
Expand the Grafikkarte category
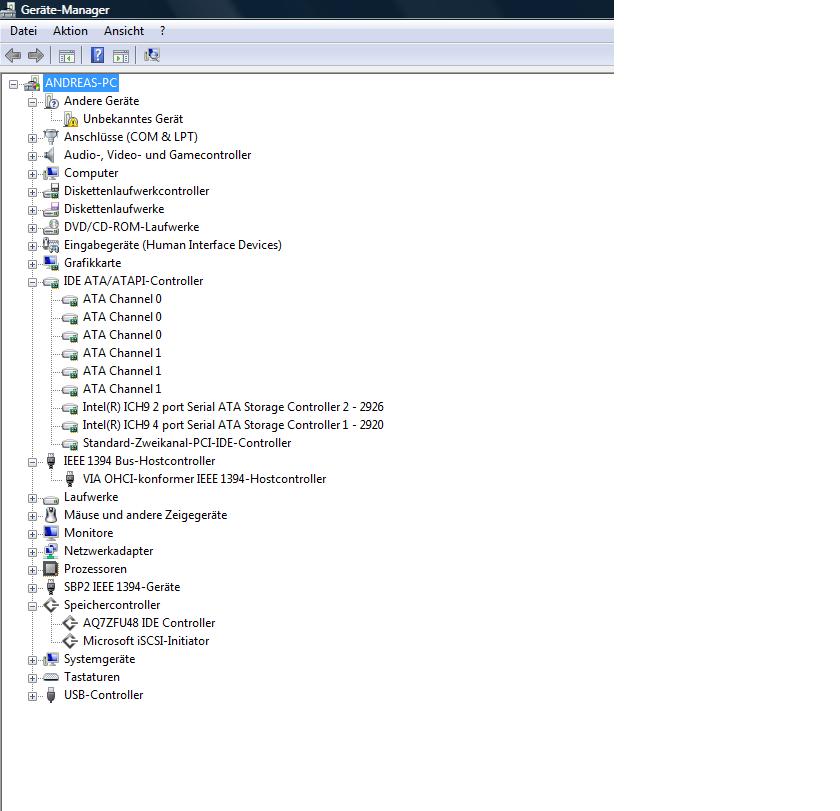[x=33, y=264]
